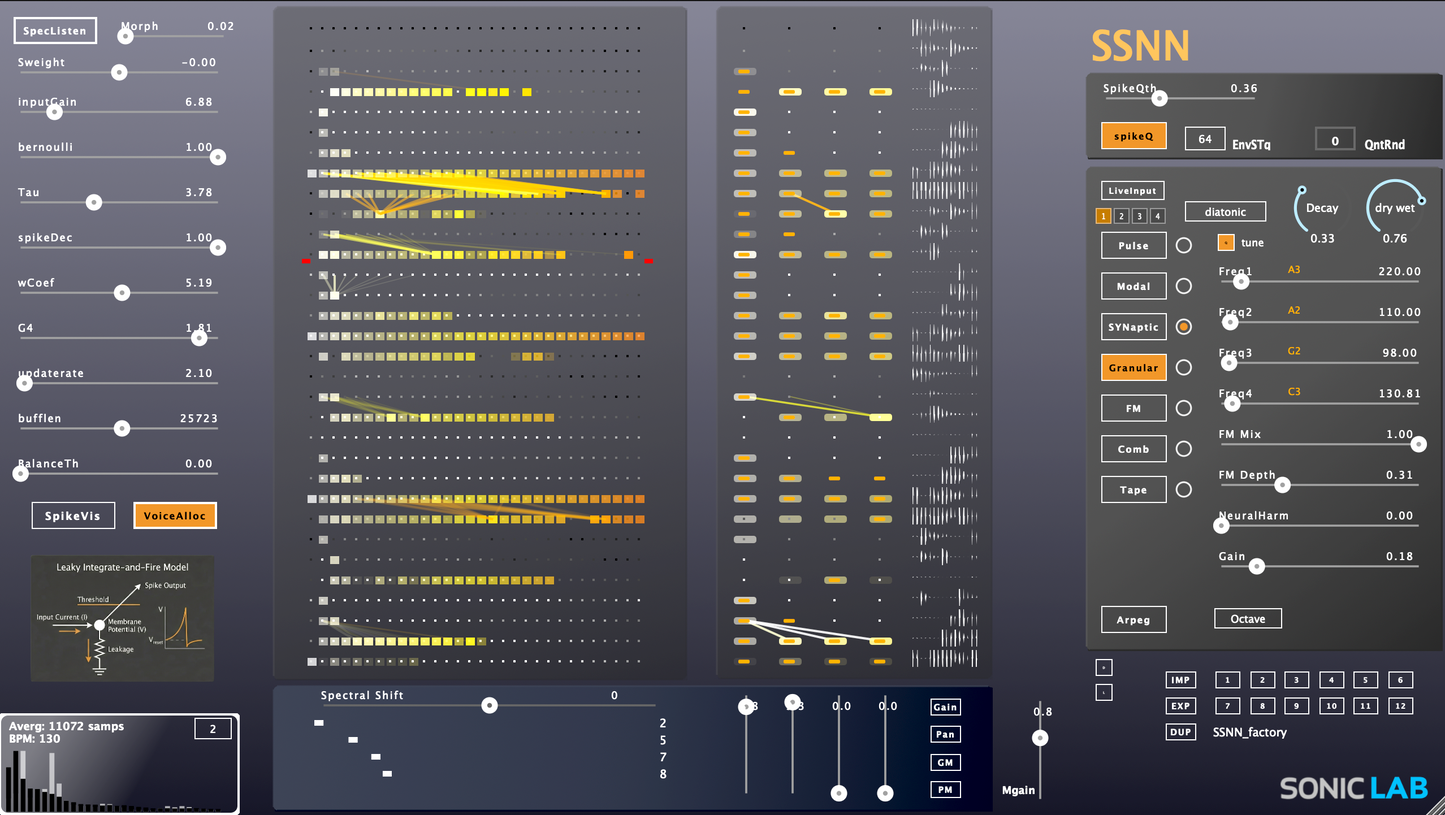Toggle the SpecListen button
The image size is (1445, 815).
click(56, 31)
